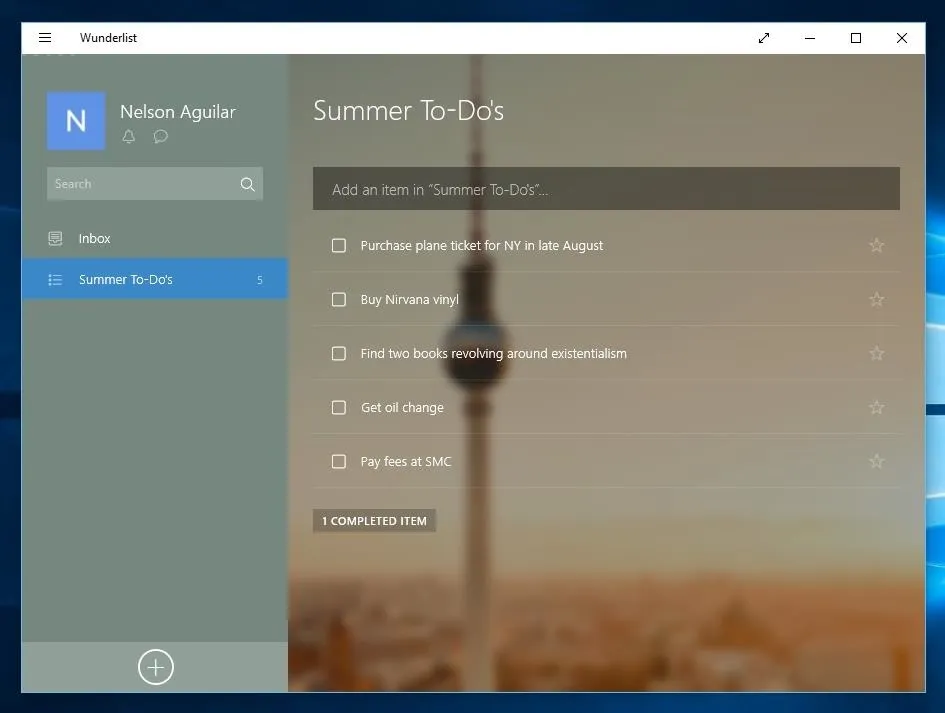Open the Buy Nirvana vinyl task text

pos(410,300)
